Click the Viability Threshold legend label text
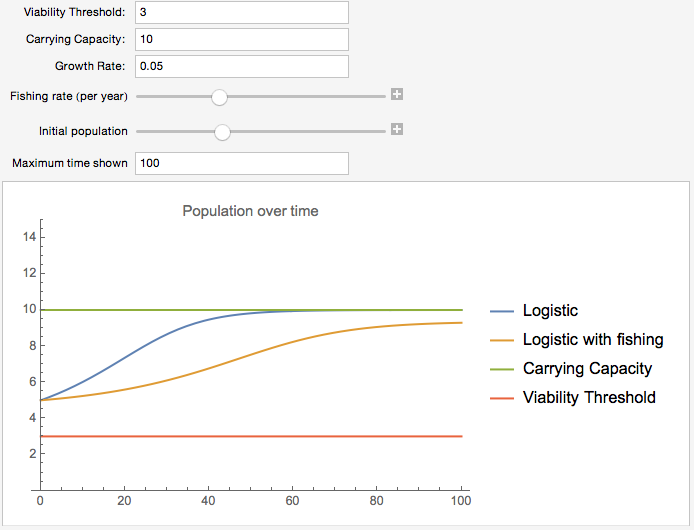Screen dimensions: 694x530 coord(589,398)
